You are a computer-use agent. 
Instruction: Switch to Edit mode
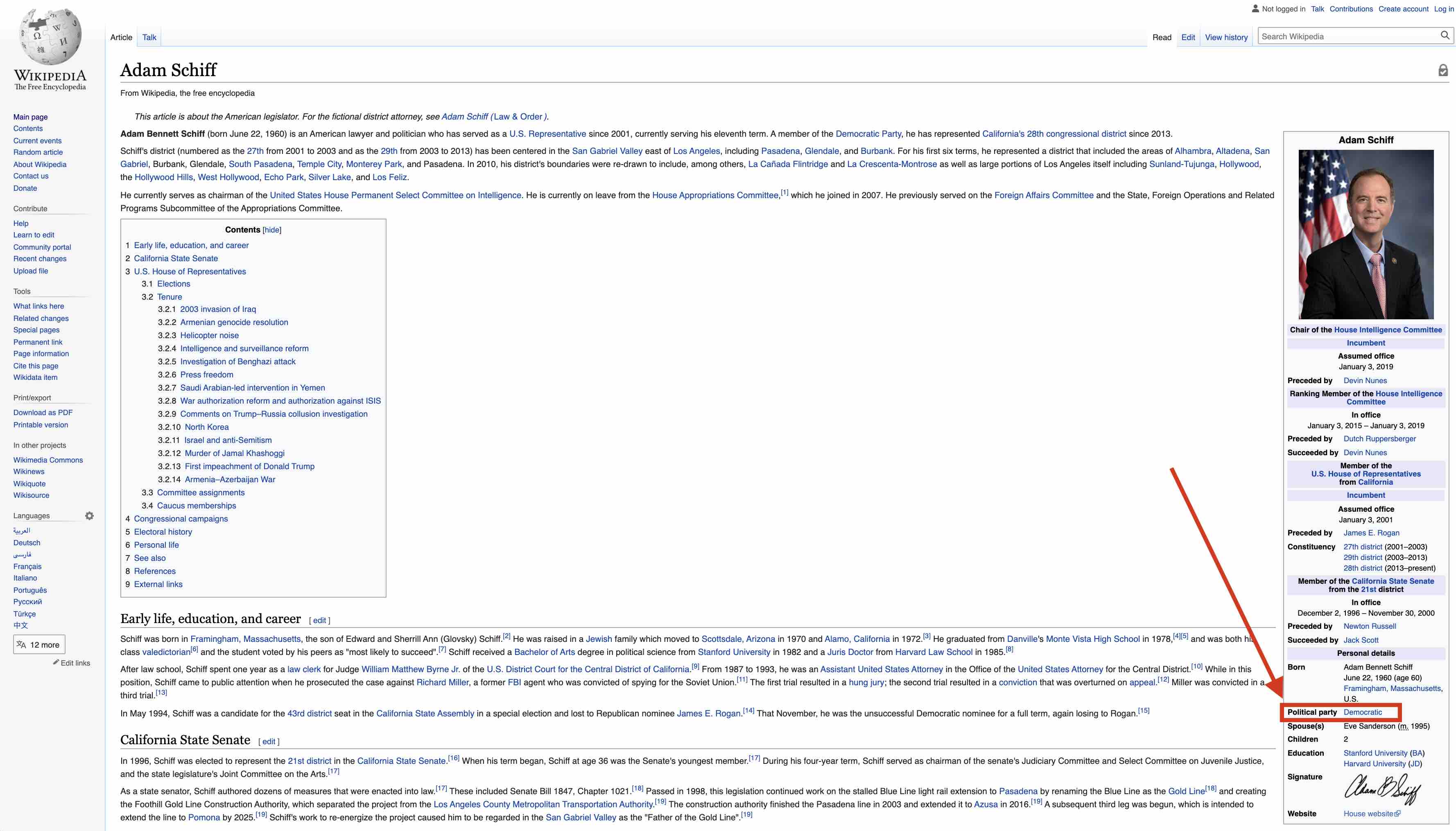[1188, 37]
